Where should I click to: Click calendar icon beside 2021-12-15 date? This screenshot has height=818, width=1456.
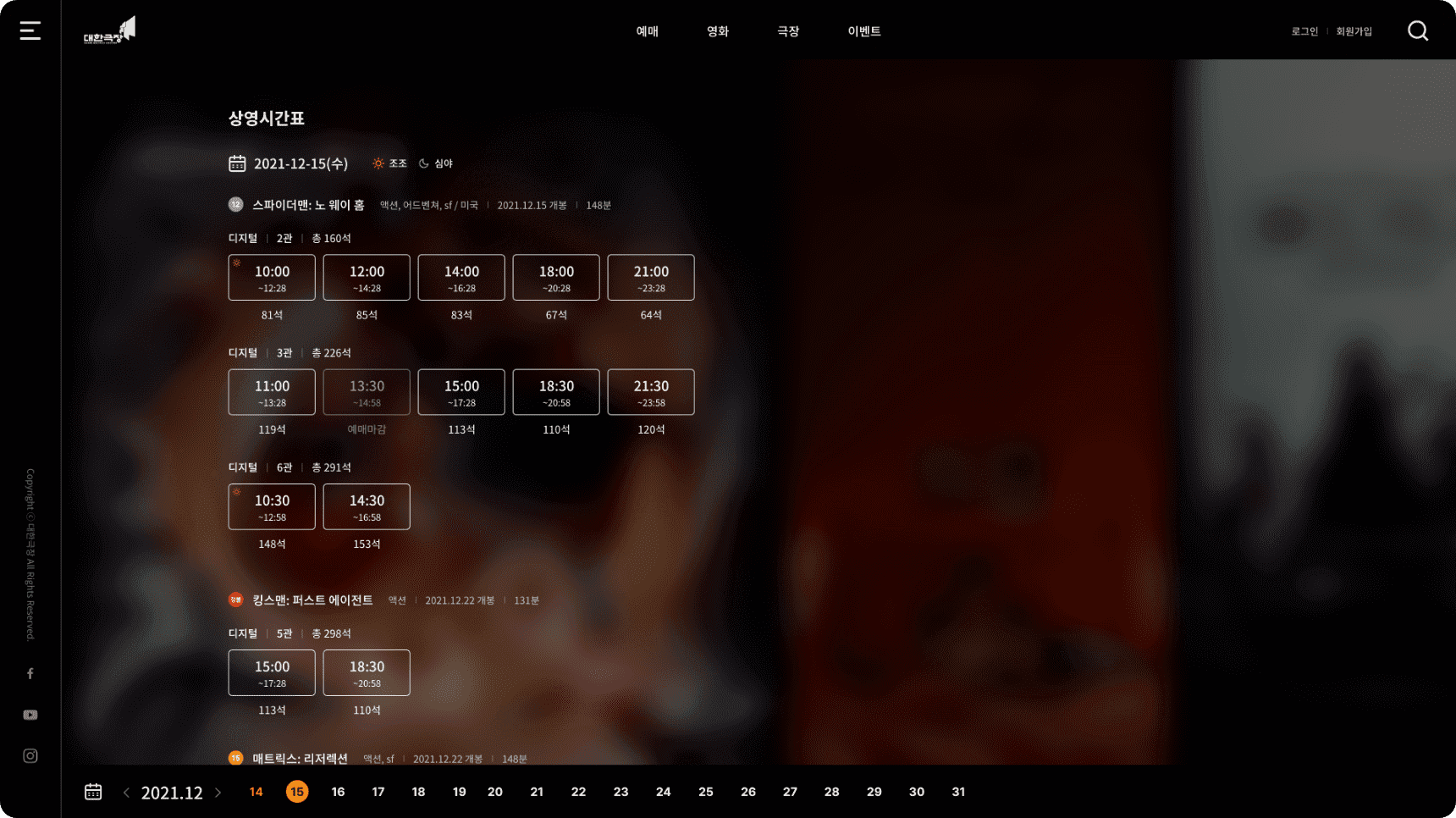tap(237, 163)
